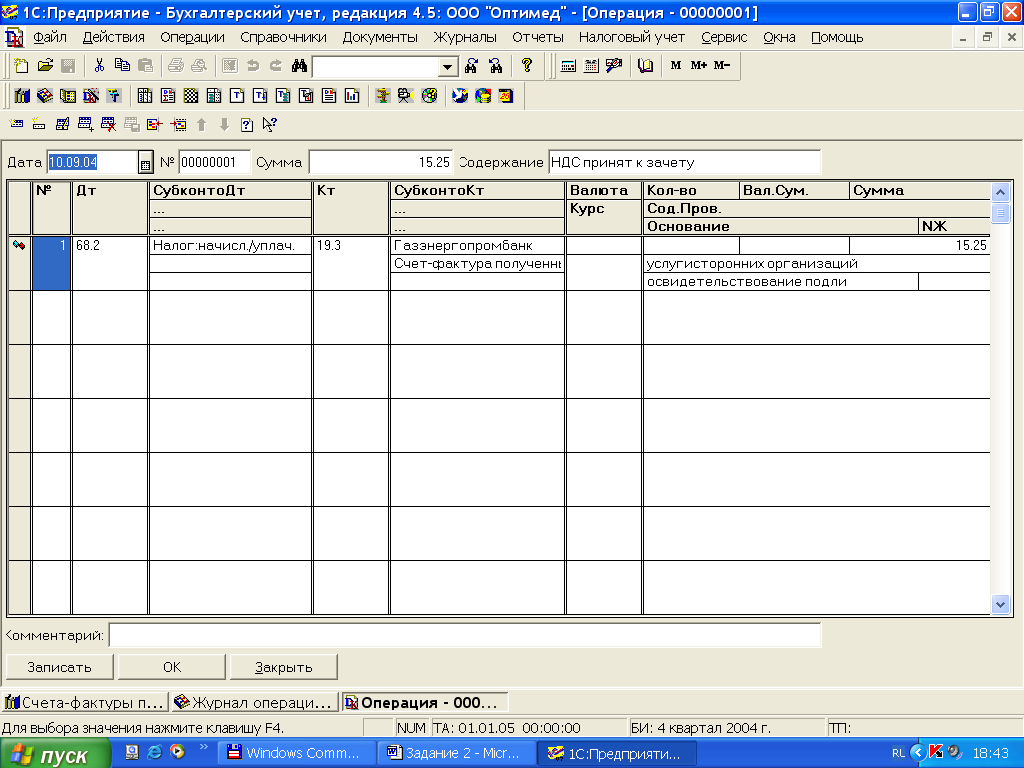The image size is (1024, 768).
Task: Switch to the Журнал операций window tab
Action: pyautogui.click(x=253, y=702)
